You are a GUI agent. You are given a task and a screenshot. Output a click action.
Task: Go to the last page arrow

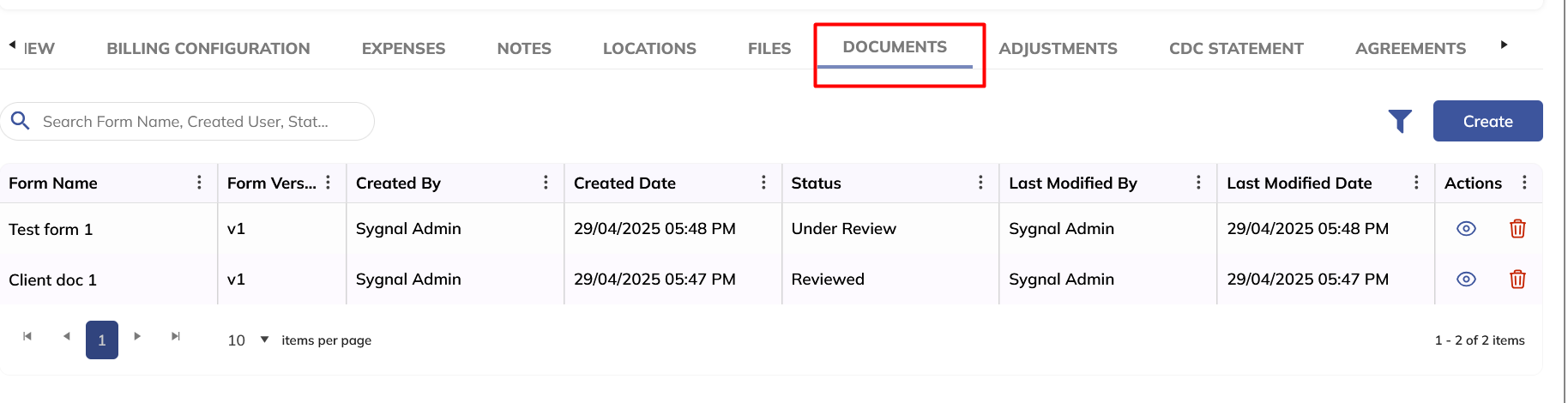tap(176, 336)
